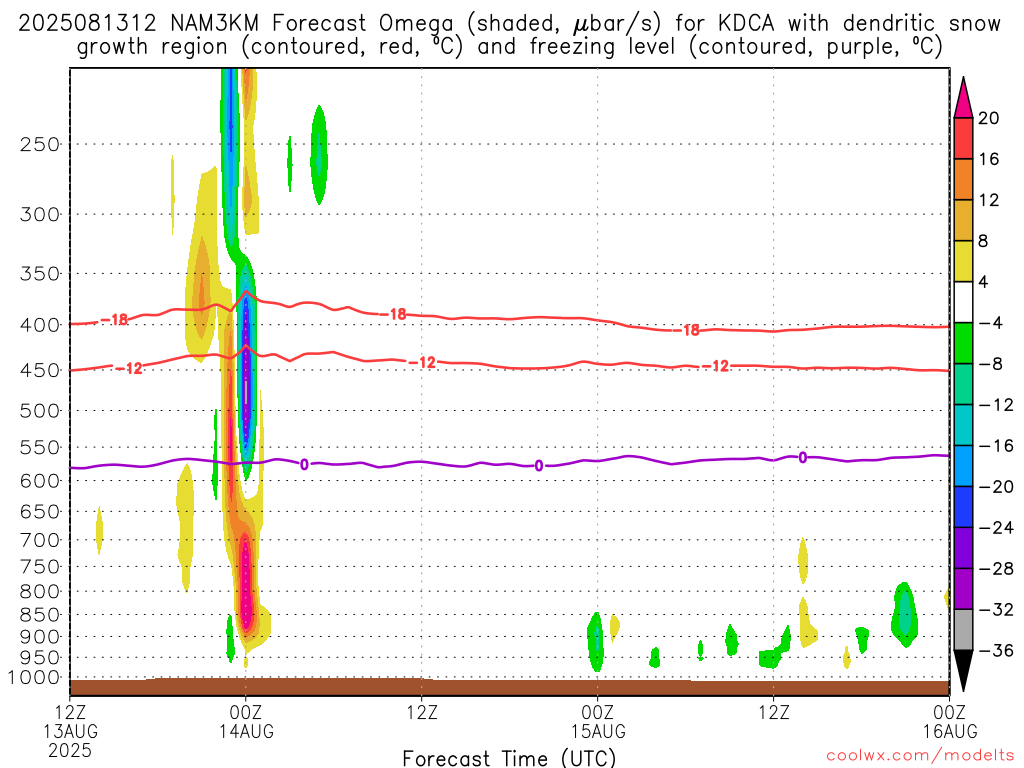Click the color bar value label 20
The height and width of the screenshot is (768, 1024).
click(988, 118)
